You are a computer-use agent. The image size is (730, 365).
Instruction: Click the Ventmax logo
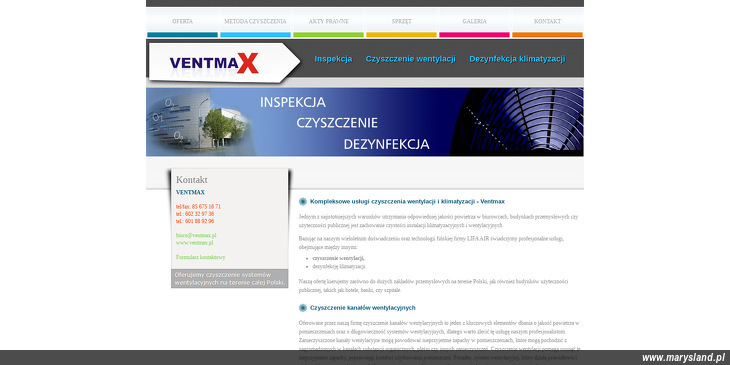(214, 63)
